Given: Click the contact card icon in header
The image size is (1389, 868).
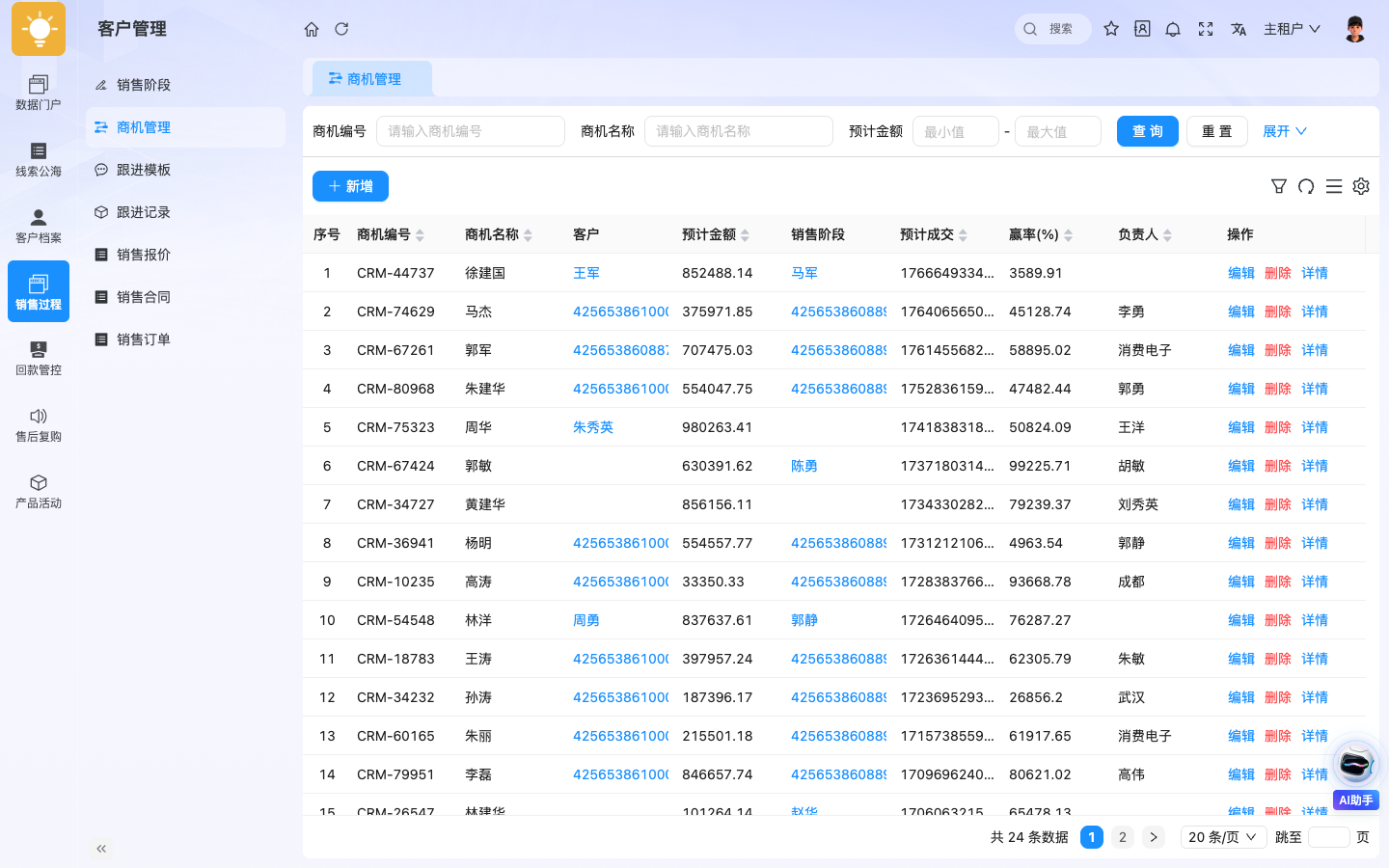Looking at the screenshot, I should [1142, 29].
